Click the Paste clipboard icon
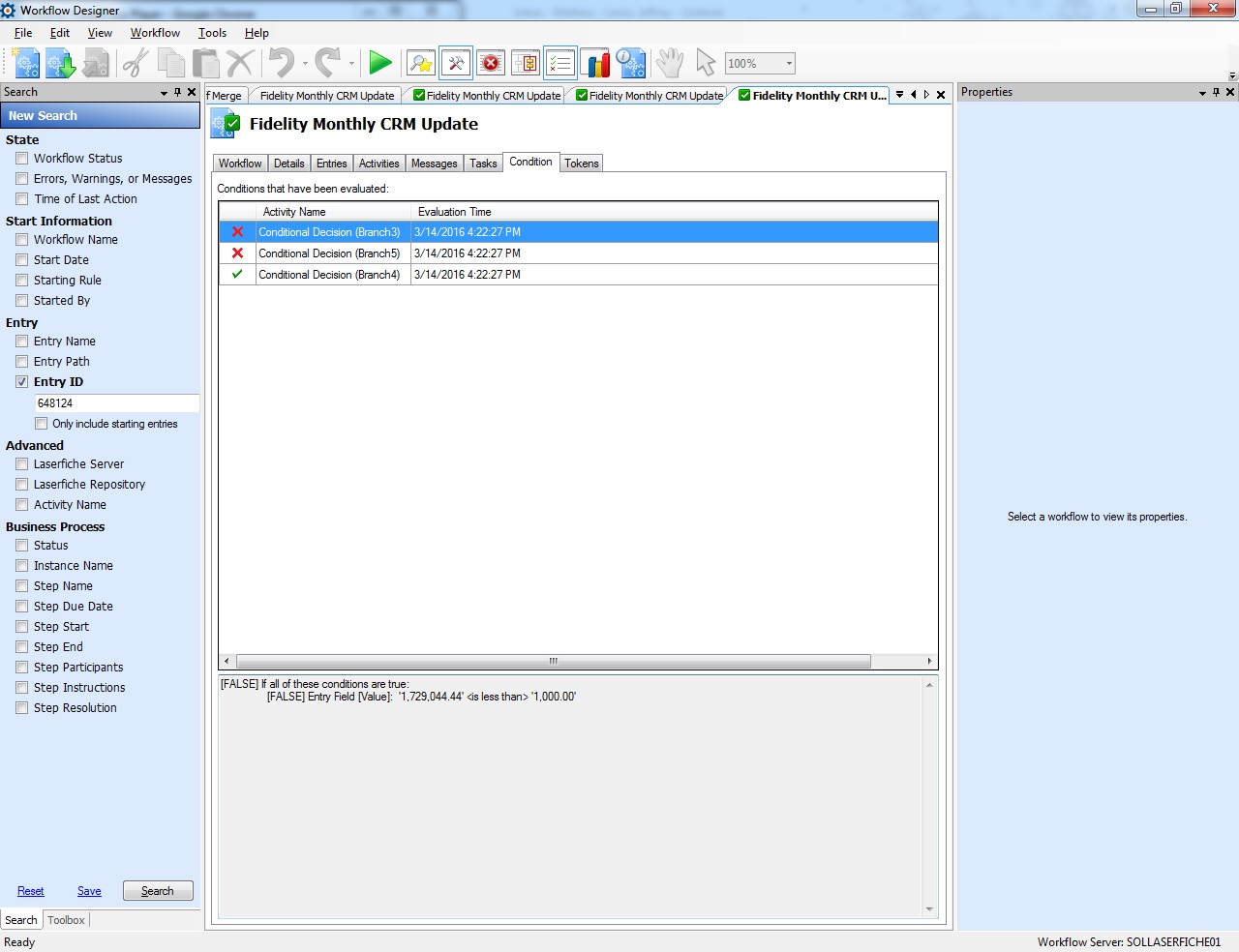Screen dimensions: 1239x952 coord(205,64)
